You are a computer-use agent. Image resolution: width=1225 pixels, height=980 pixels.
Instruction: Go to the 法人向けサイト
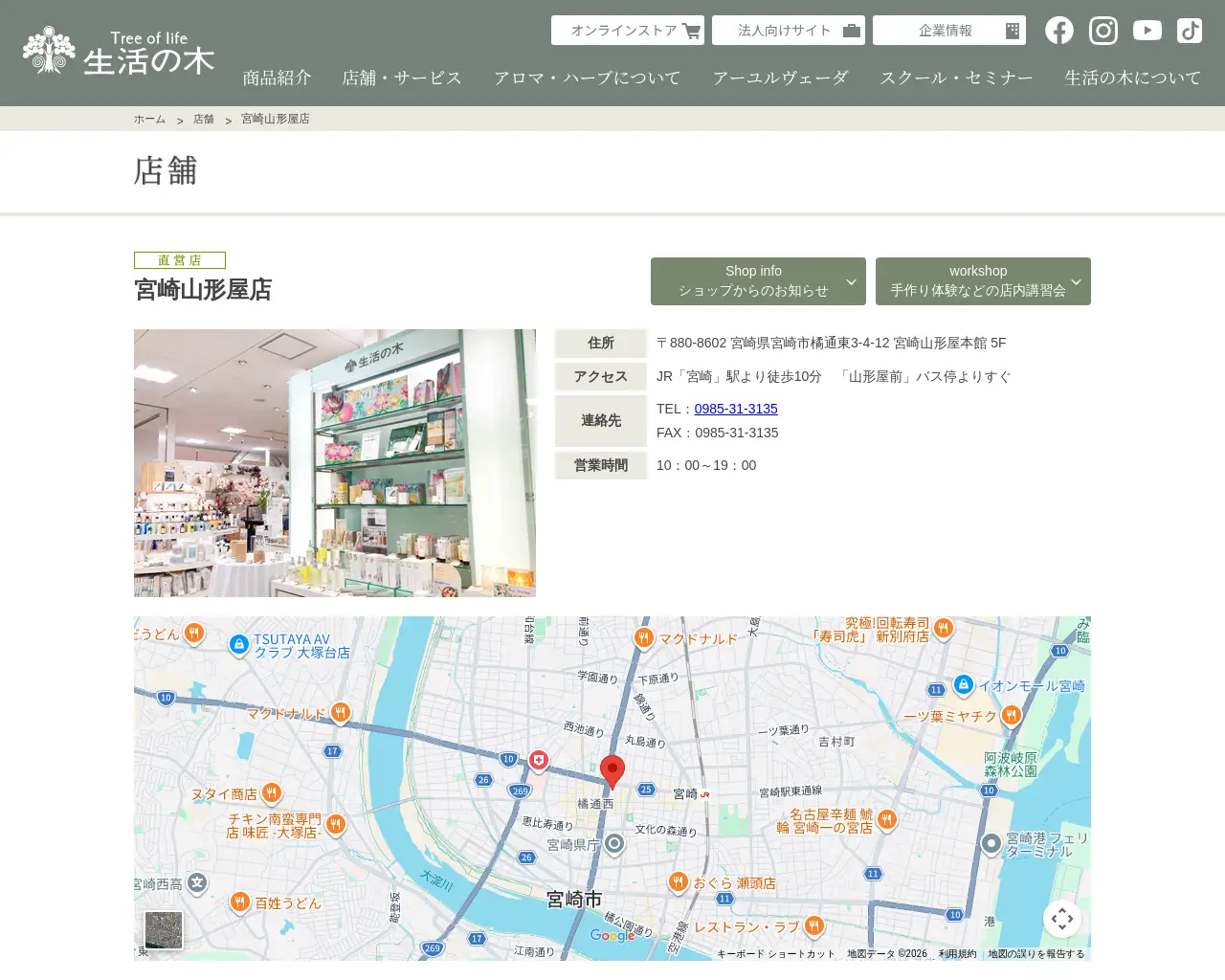tap(789, 31)
